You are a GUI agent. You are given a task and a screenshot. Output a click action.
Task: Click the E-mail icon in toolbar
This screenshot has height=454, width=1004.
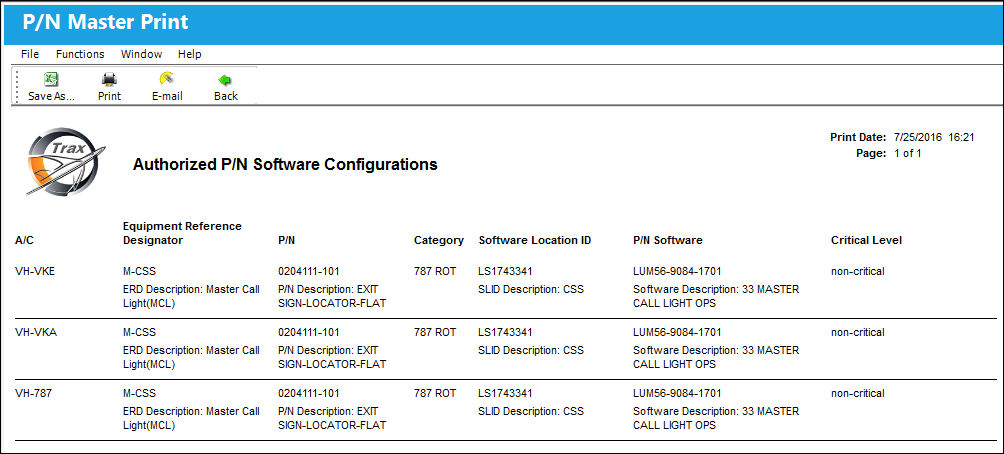pos(167,79)
